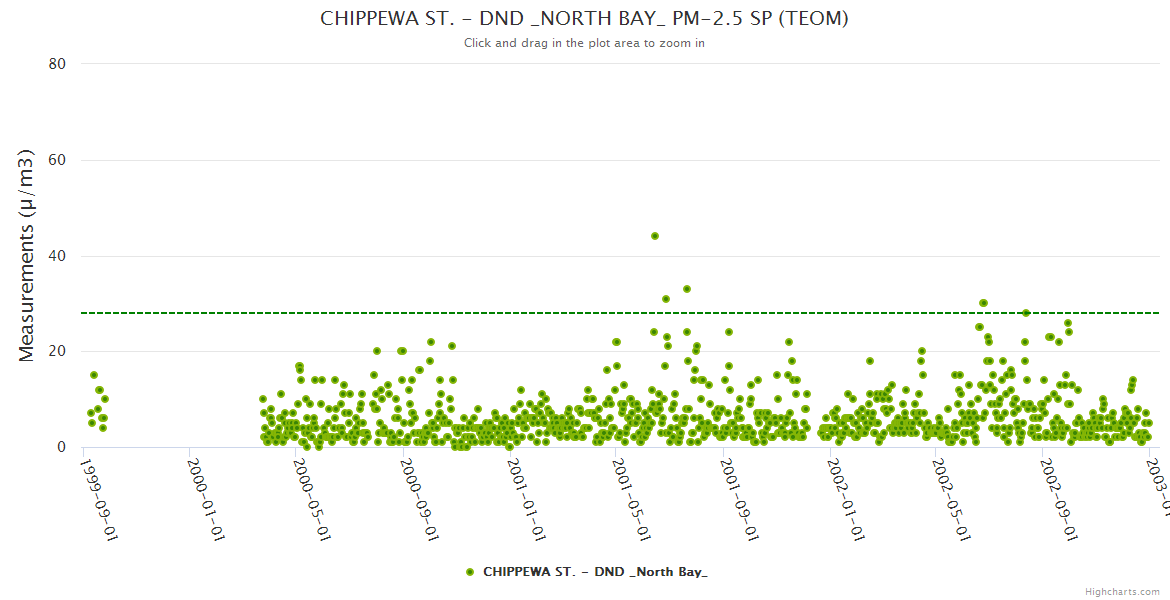
Task: Click the green legend marker icon
Action: coord(470,572)
